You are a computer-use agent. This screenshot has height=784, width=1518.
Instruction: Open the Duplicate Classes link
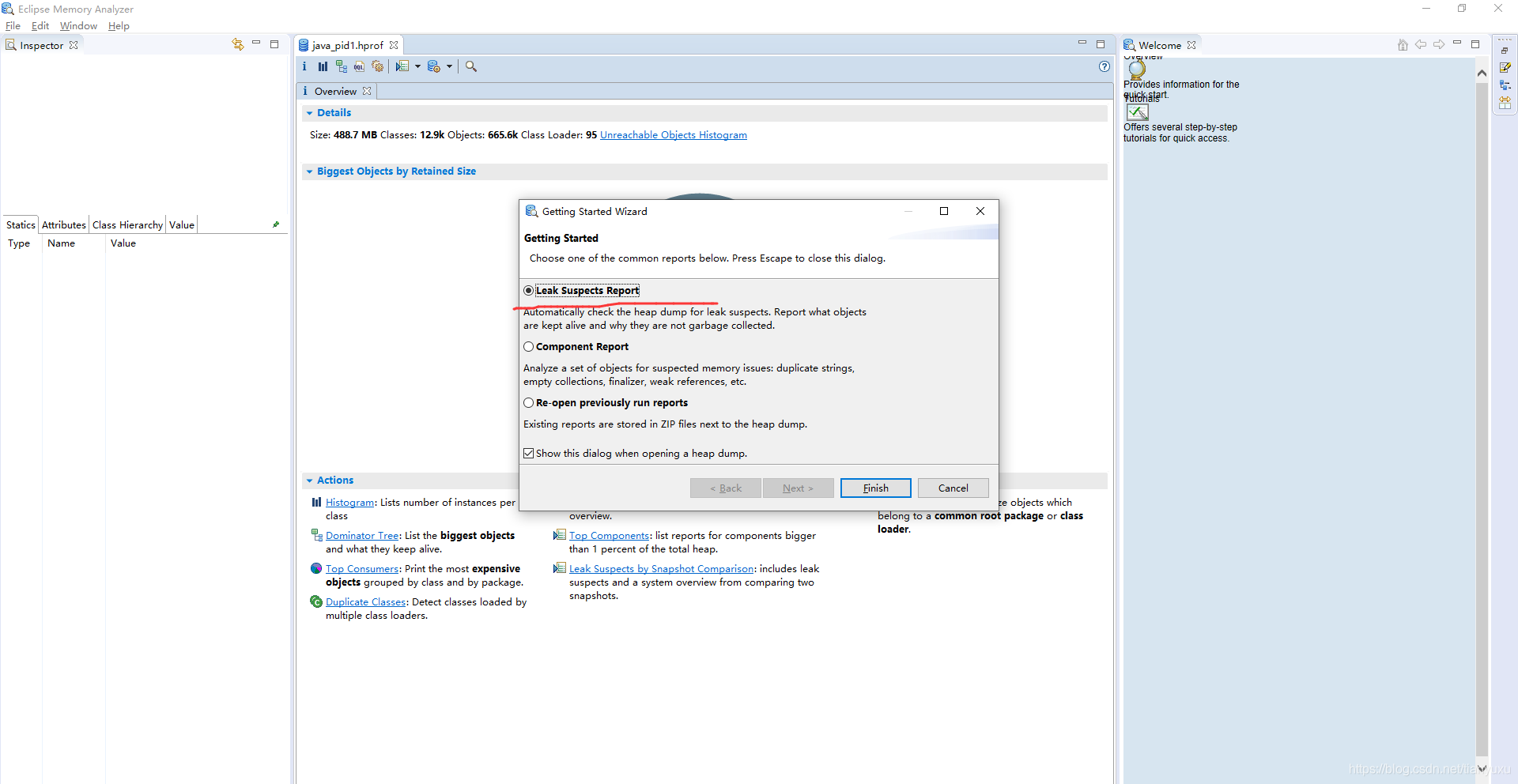click(x=365, y=602)
